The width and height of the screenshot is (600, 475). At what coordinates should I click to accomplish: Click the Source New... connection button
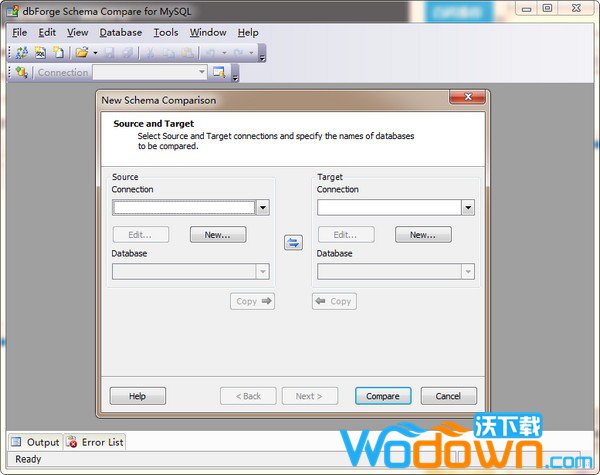coord(218,235)
